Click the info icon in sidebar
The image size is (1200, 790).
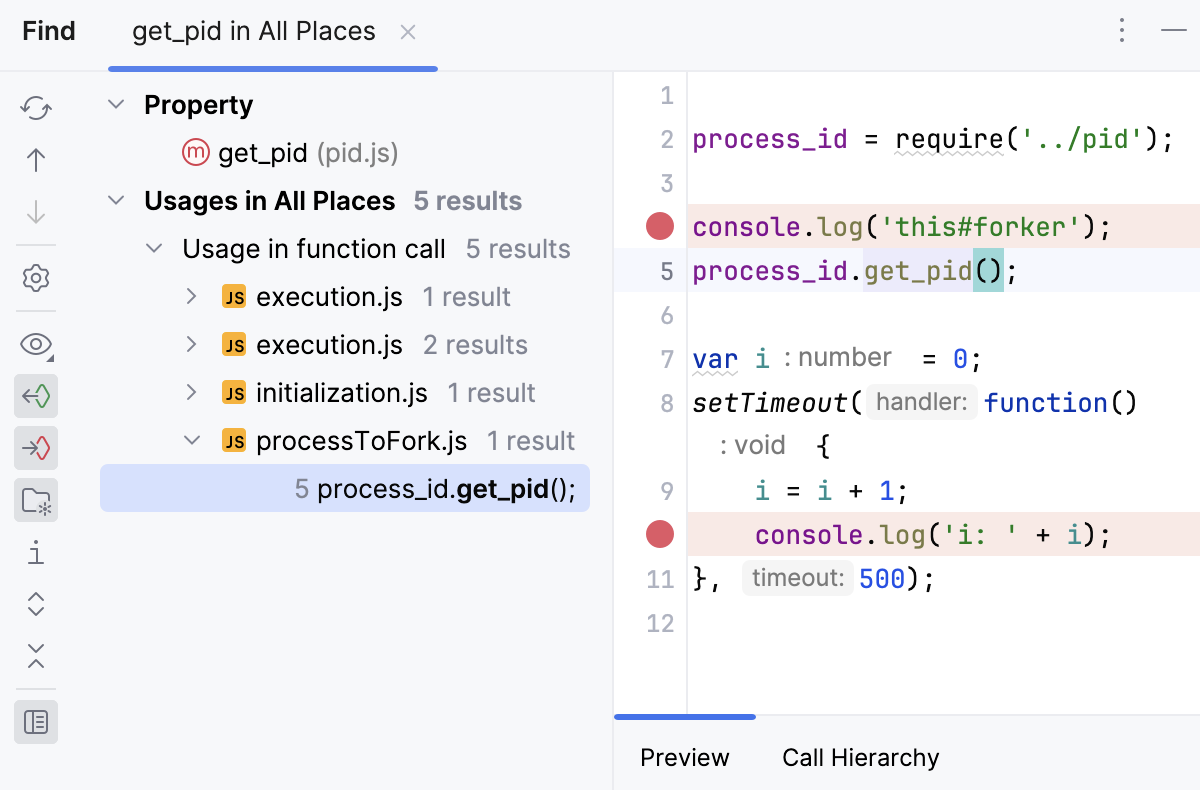coord(36,553)
